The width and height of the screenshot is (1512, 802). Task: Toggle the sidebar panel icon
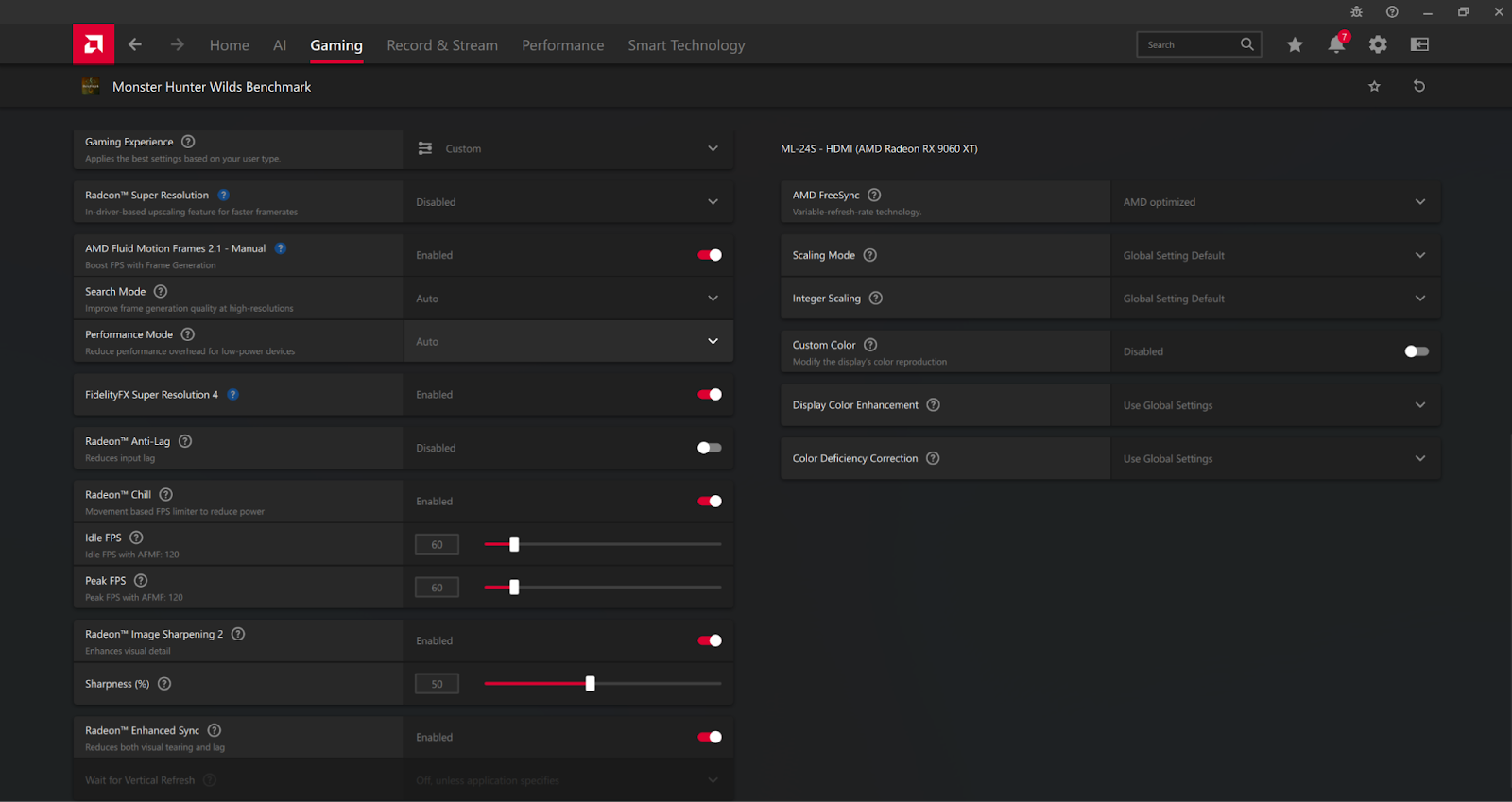point(1419,44)
